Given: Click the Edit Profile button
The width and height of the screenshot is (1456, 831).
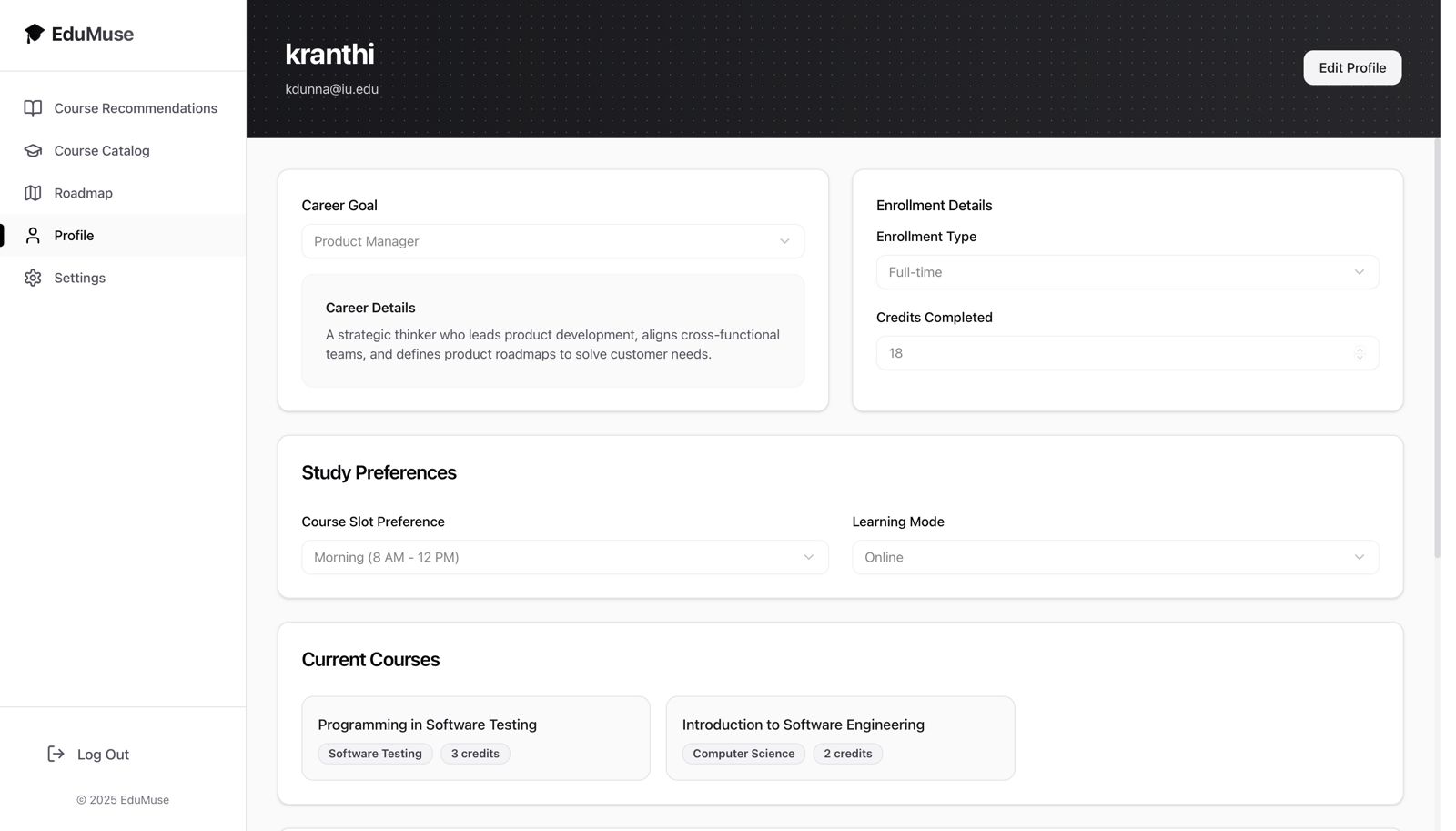Looking at the screenshot, I should pyautogui.click(x=1352, y=68).
